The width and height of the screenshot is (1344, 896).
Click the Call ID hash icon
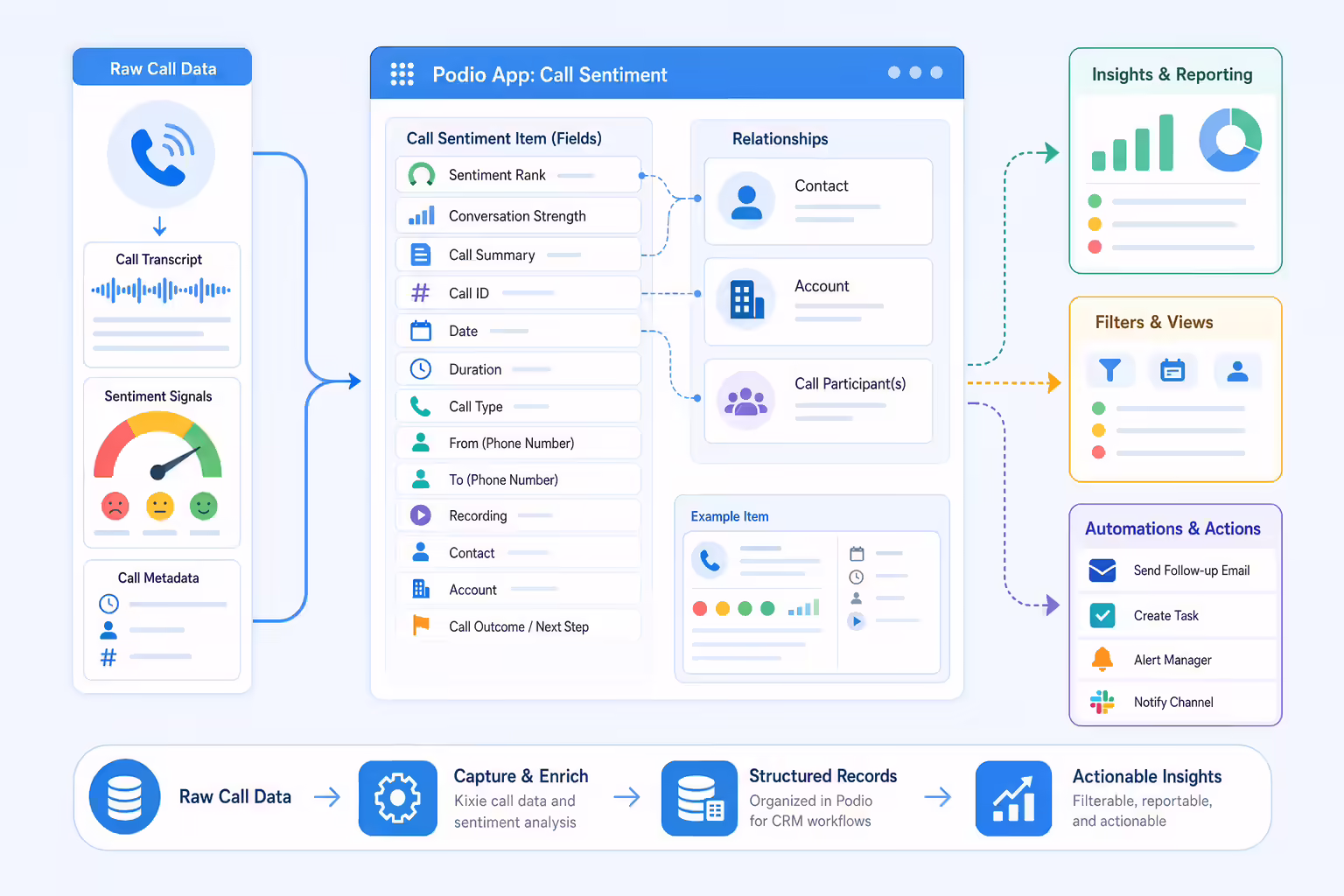point(421,293)
